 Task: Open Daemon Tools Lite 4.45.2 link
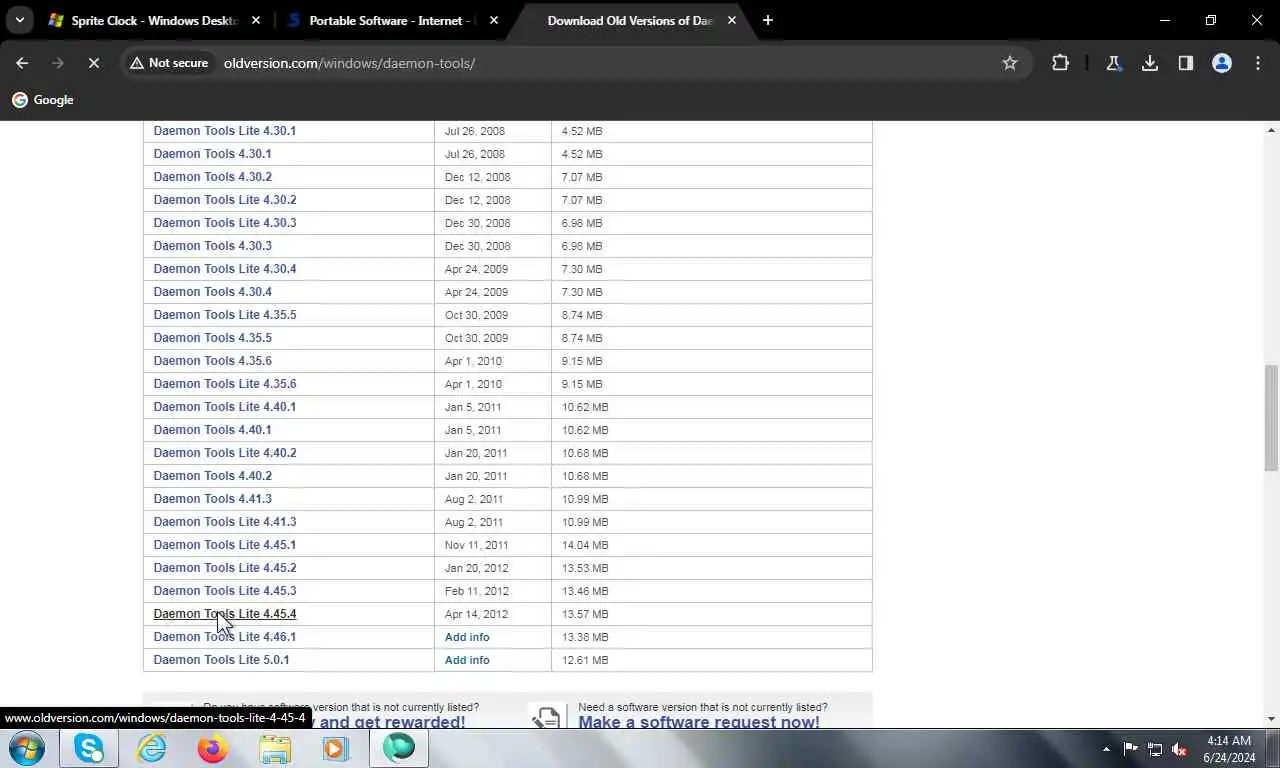click(225, 568)
